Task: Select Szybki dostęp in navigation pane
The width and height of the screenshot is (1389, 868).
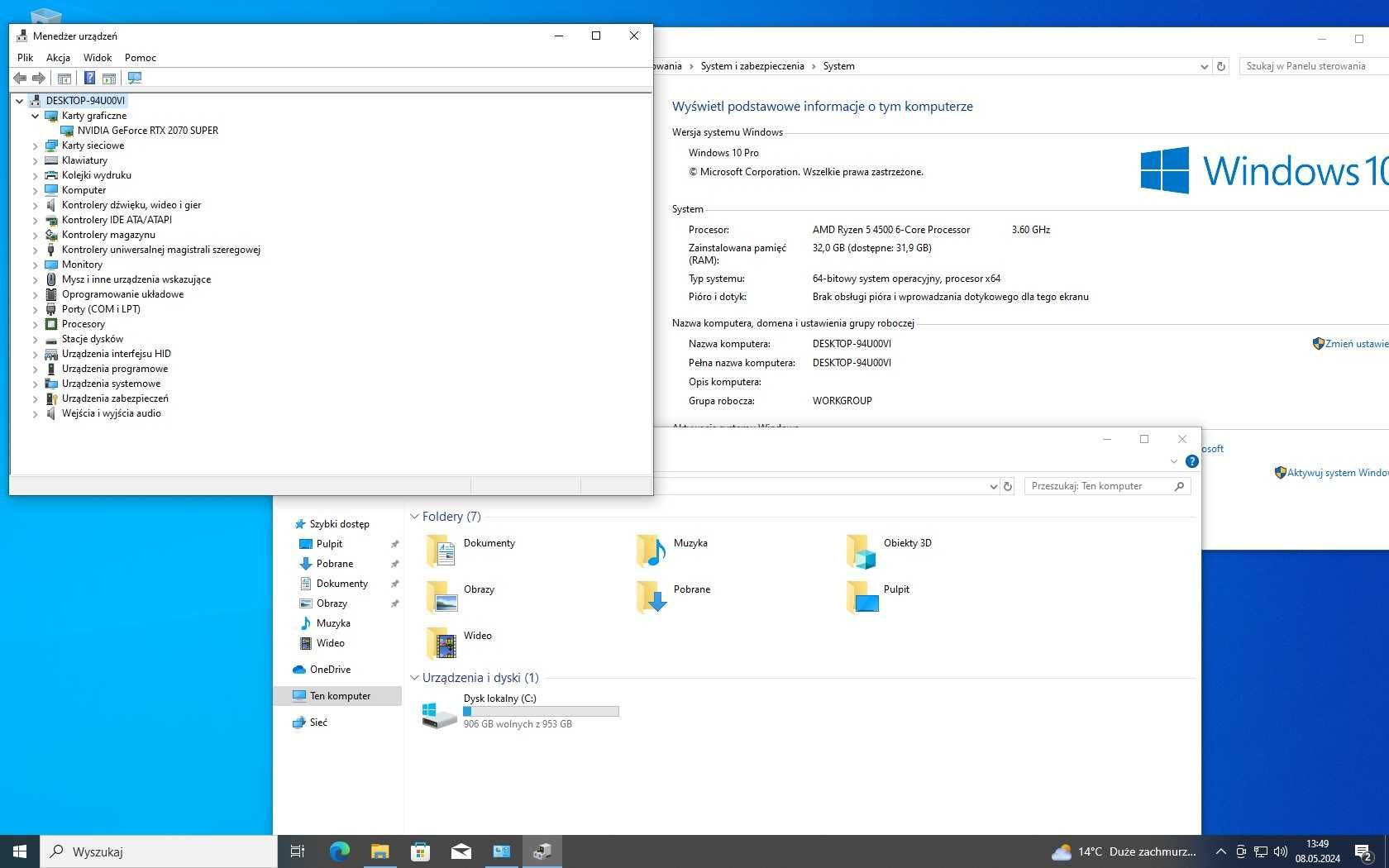Action: 339,524
